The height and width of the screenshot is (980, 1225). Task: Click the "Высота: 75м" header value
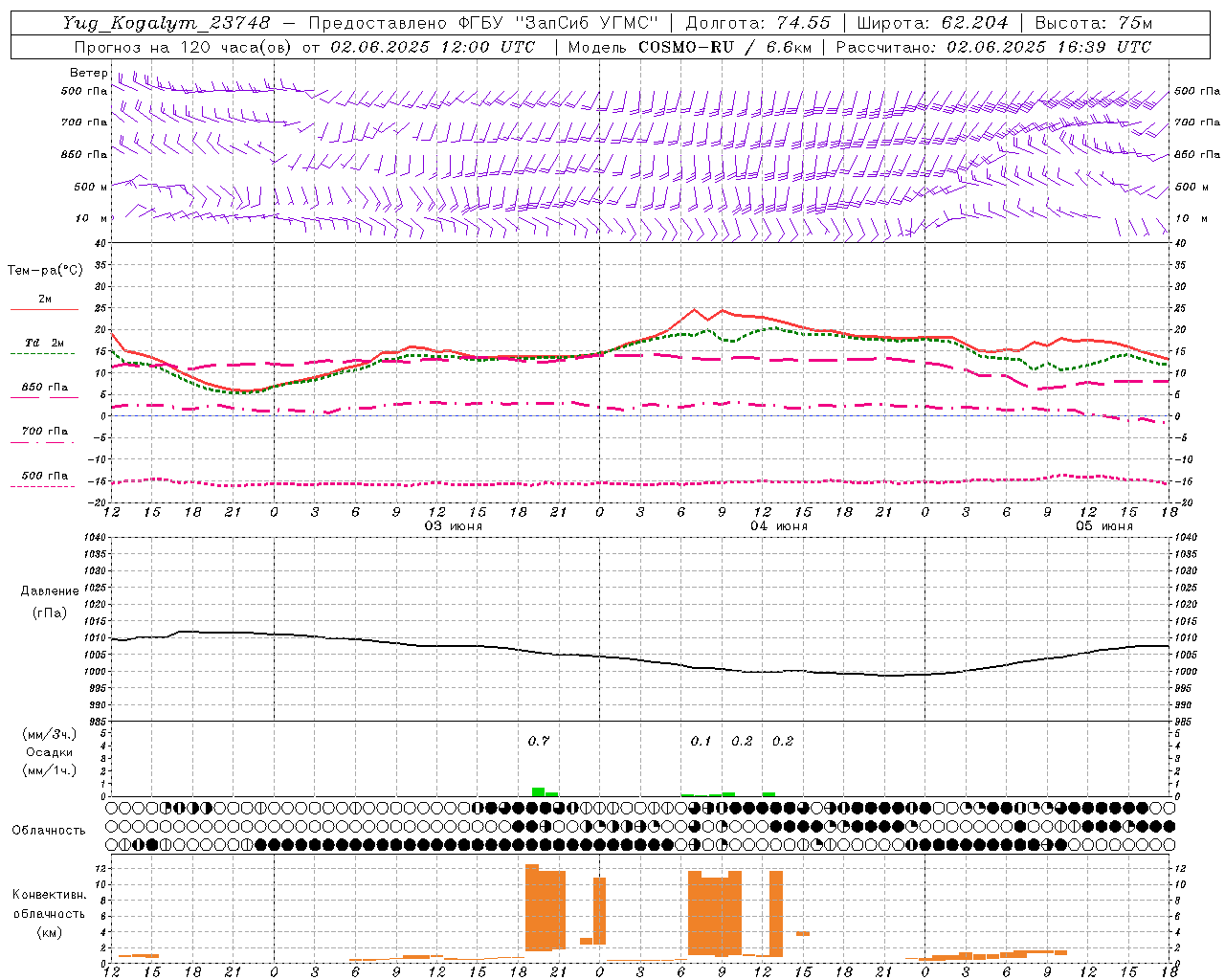point(1093,23)
